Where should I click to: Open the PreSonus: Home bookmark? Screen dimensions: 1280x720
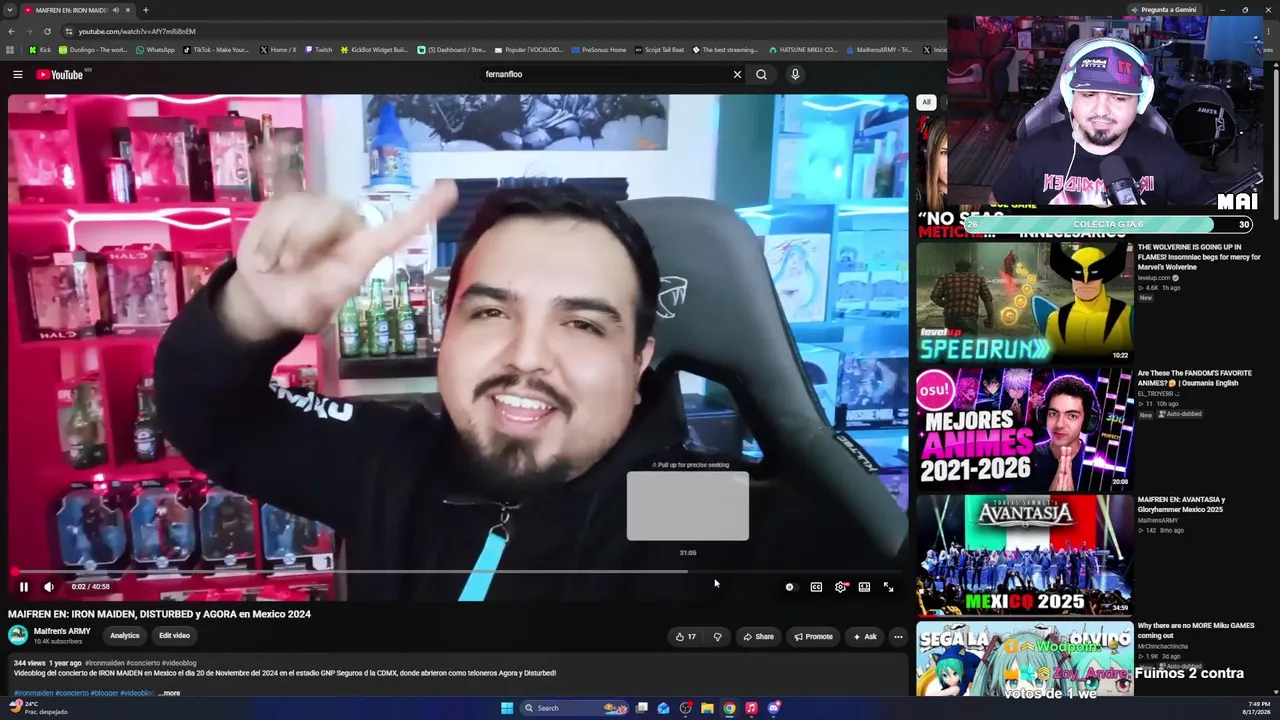coord(598,50)
